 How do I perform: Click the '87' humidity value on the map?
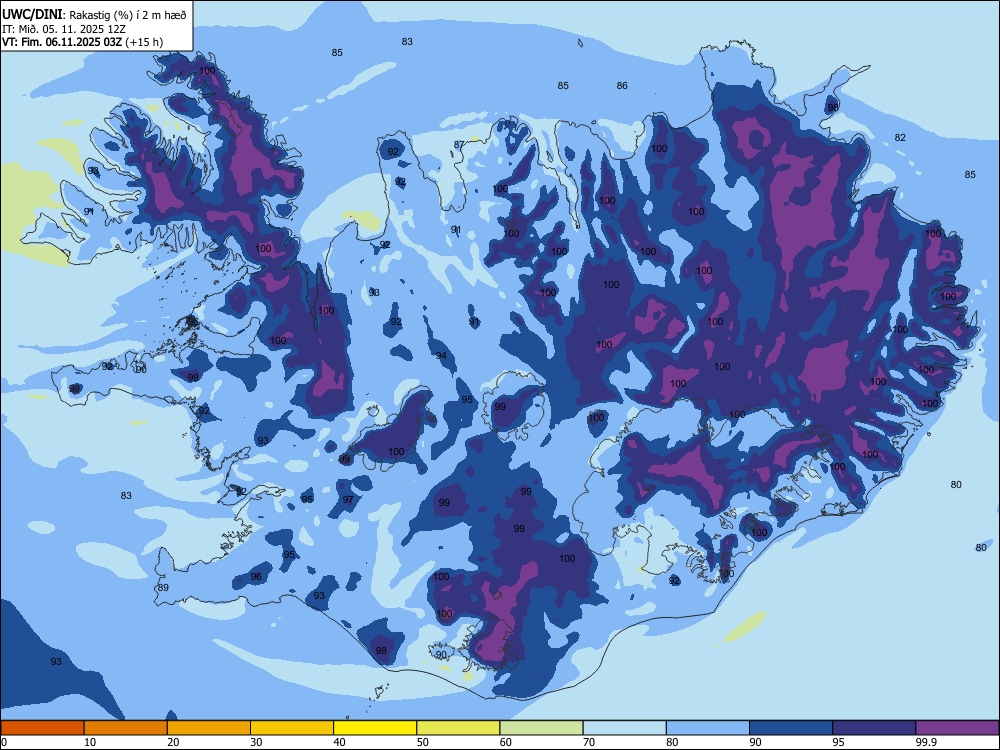[x=459, y=145]
